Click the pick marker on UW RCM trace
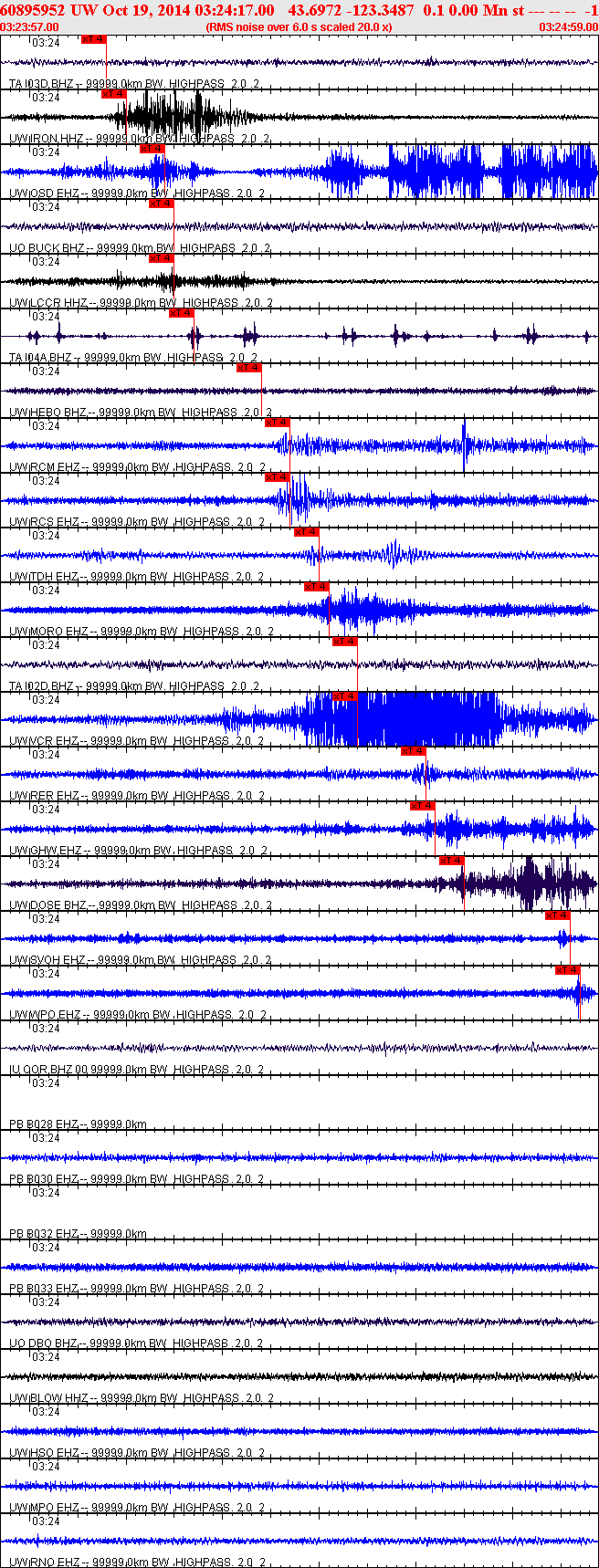The height and width of the screenshot is (1568, 599). click(278, 423)
